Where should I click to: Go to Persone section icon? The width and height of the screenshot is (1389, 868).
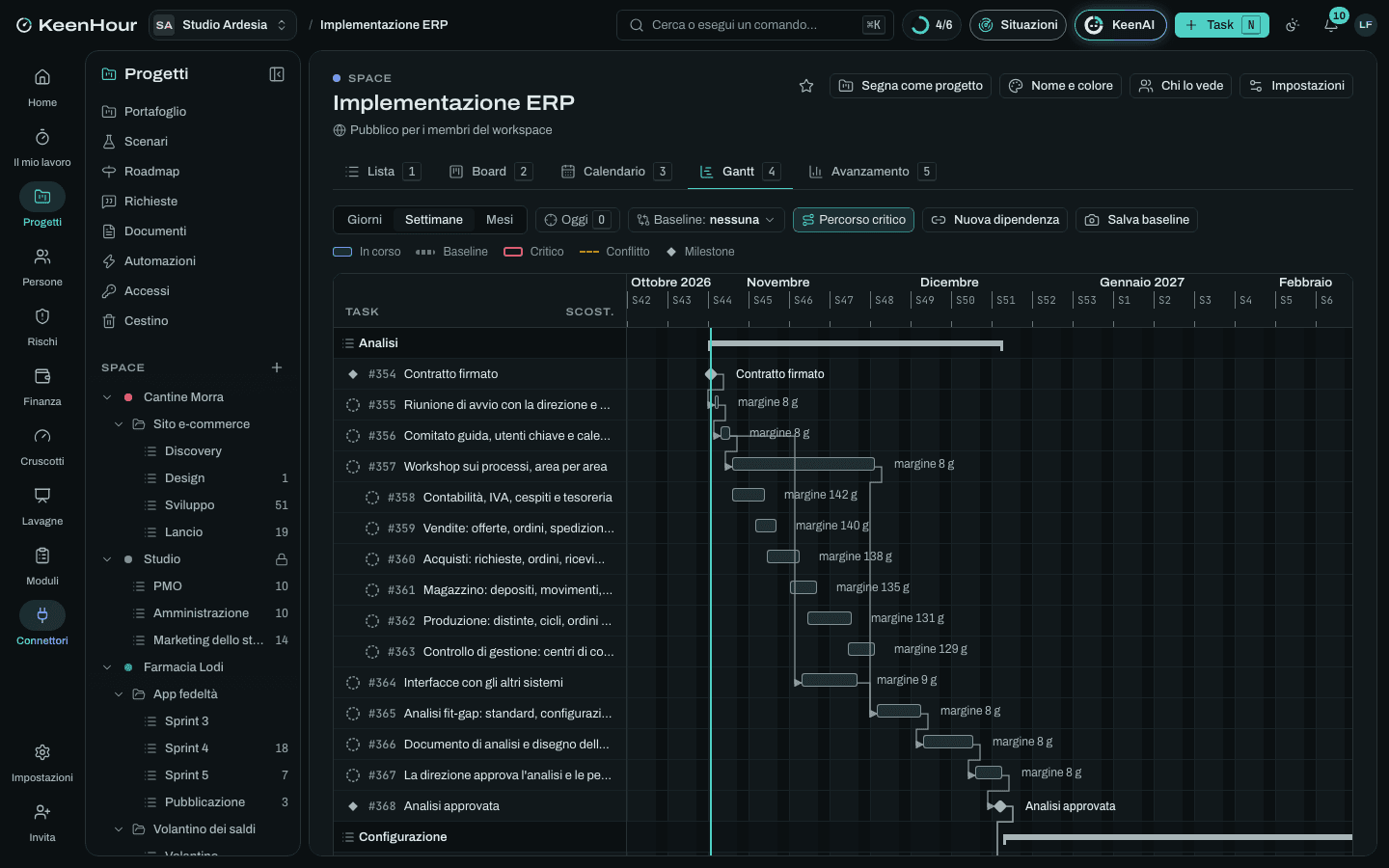tap(42, 257)
